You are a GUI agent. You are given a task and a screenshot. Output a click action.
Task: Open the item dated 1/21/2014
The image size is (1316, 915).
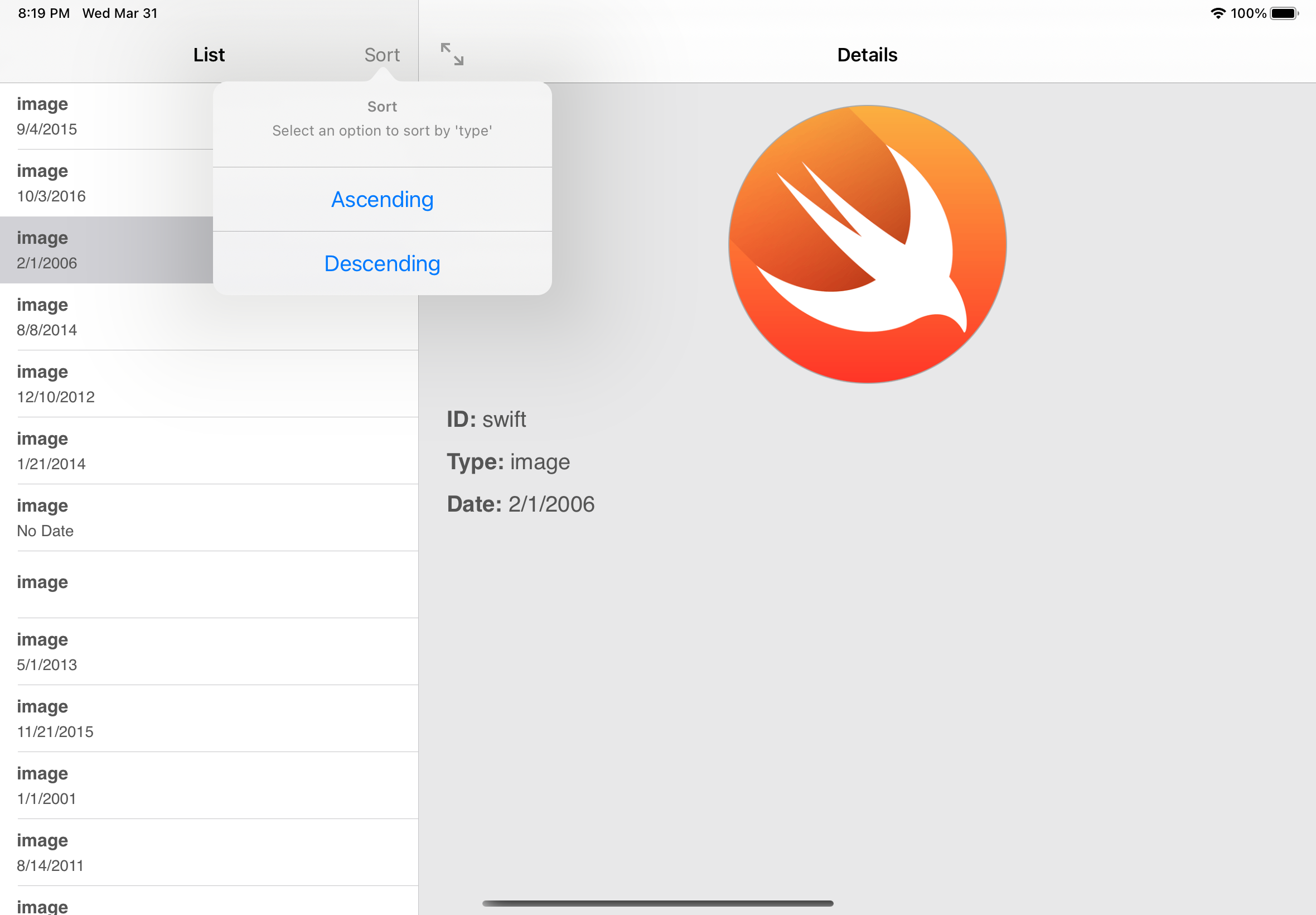(x=209, y=451)
